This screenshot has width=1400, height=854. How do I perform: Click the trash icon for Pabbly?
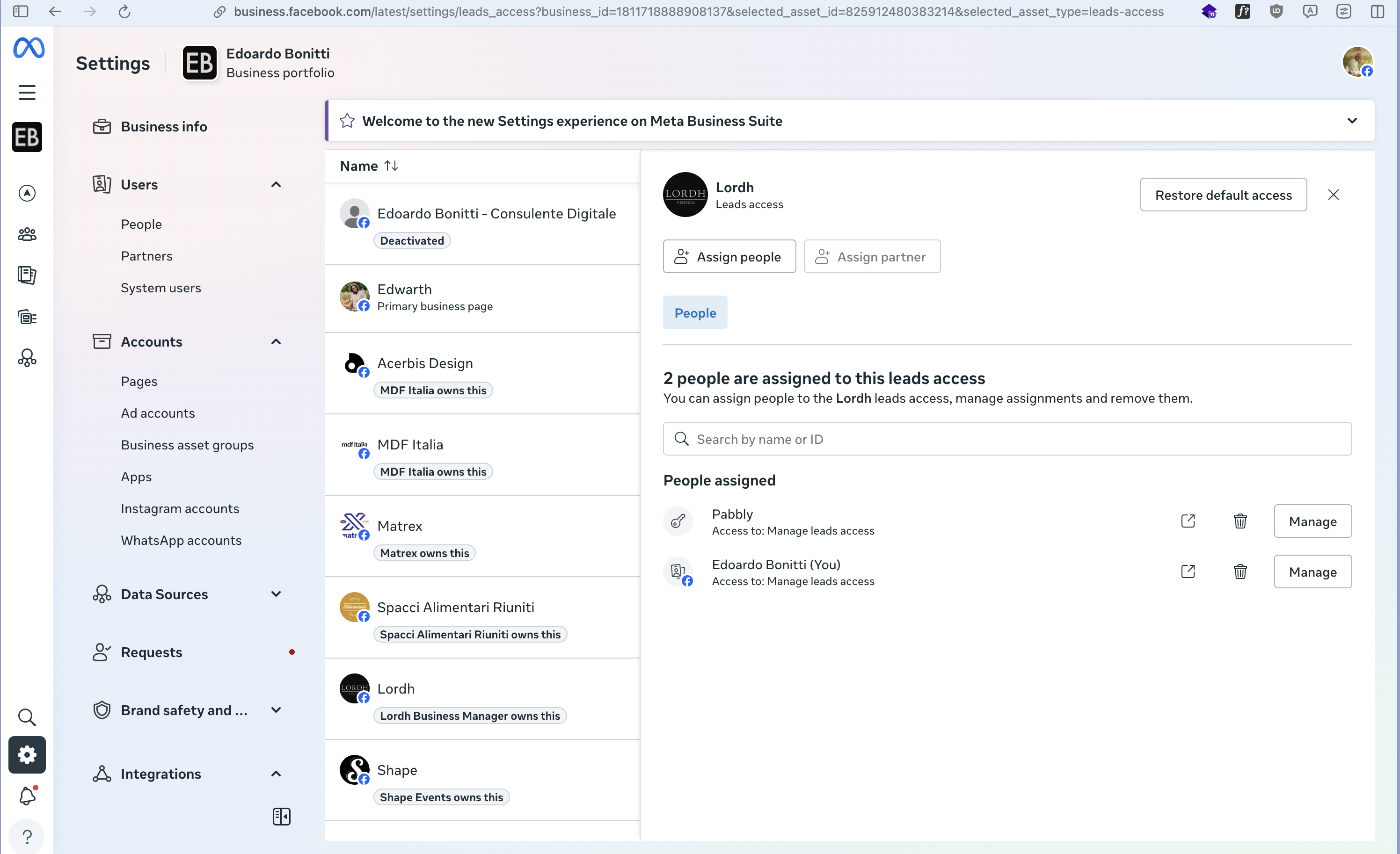point(1240,521)
